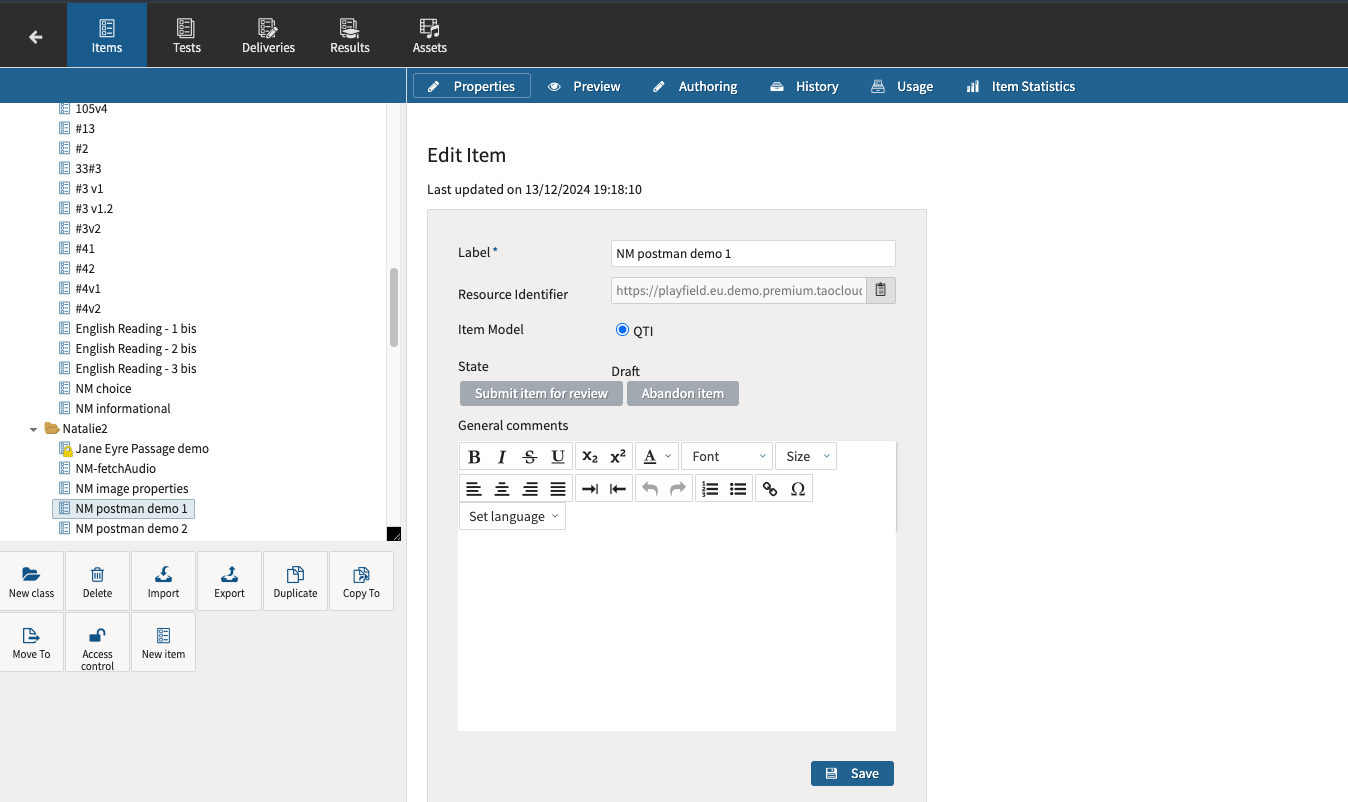Collapse the Natalie2 folder
This screenshot has height=802, width=1348.
pyautogui.click(x=34, y=429)
